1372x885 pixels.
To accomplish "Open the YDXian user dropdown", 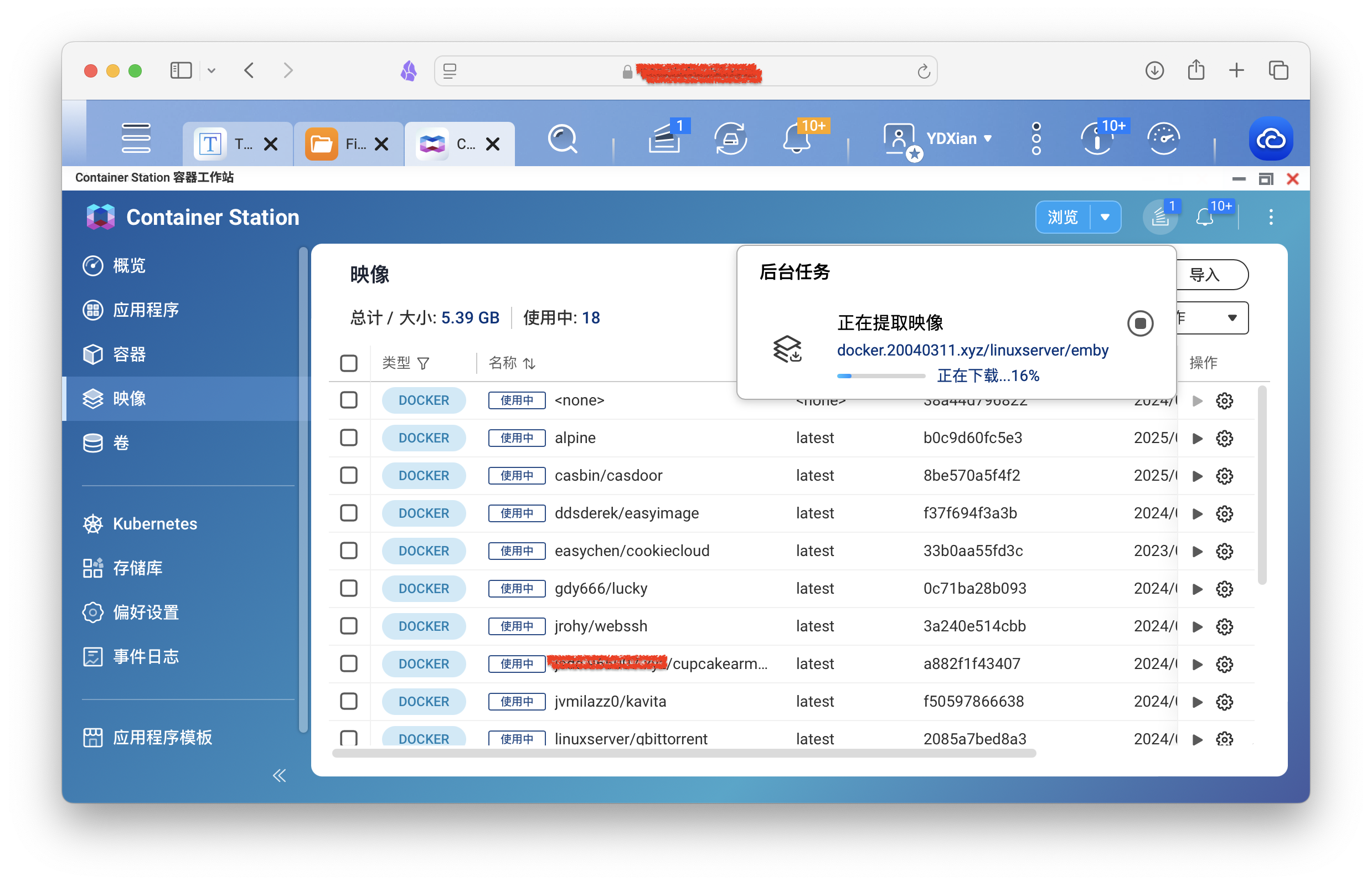I will (958, 138).
